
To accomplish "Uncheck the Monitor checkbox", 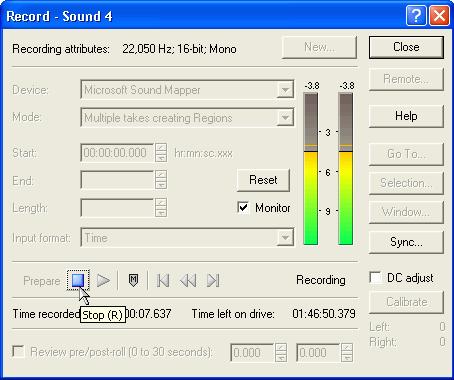I will click(x=243, y=208).
